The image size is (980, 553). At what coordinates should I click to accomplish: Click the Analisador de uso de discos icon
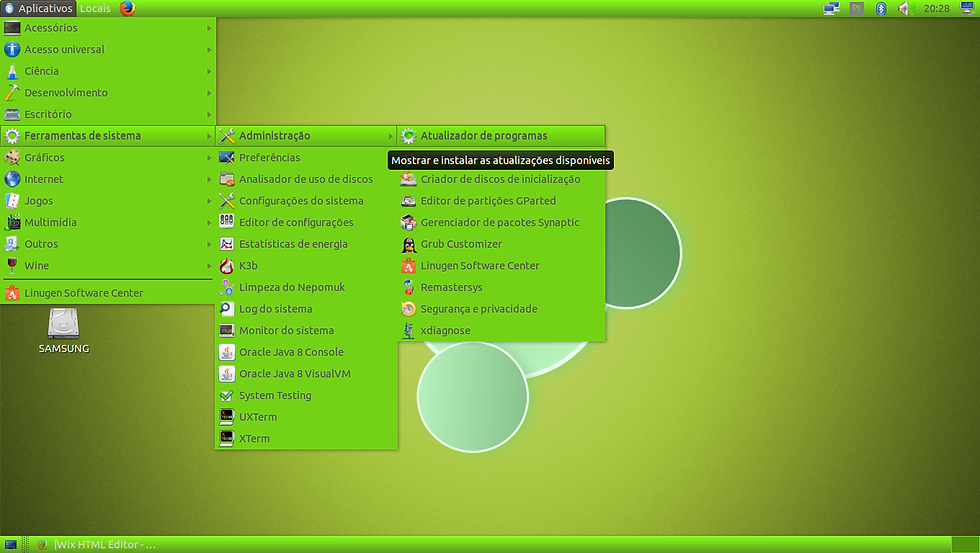pyautogui.click(x=227, y=179)
